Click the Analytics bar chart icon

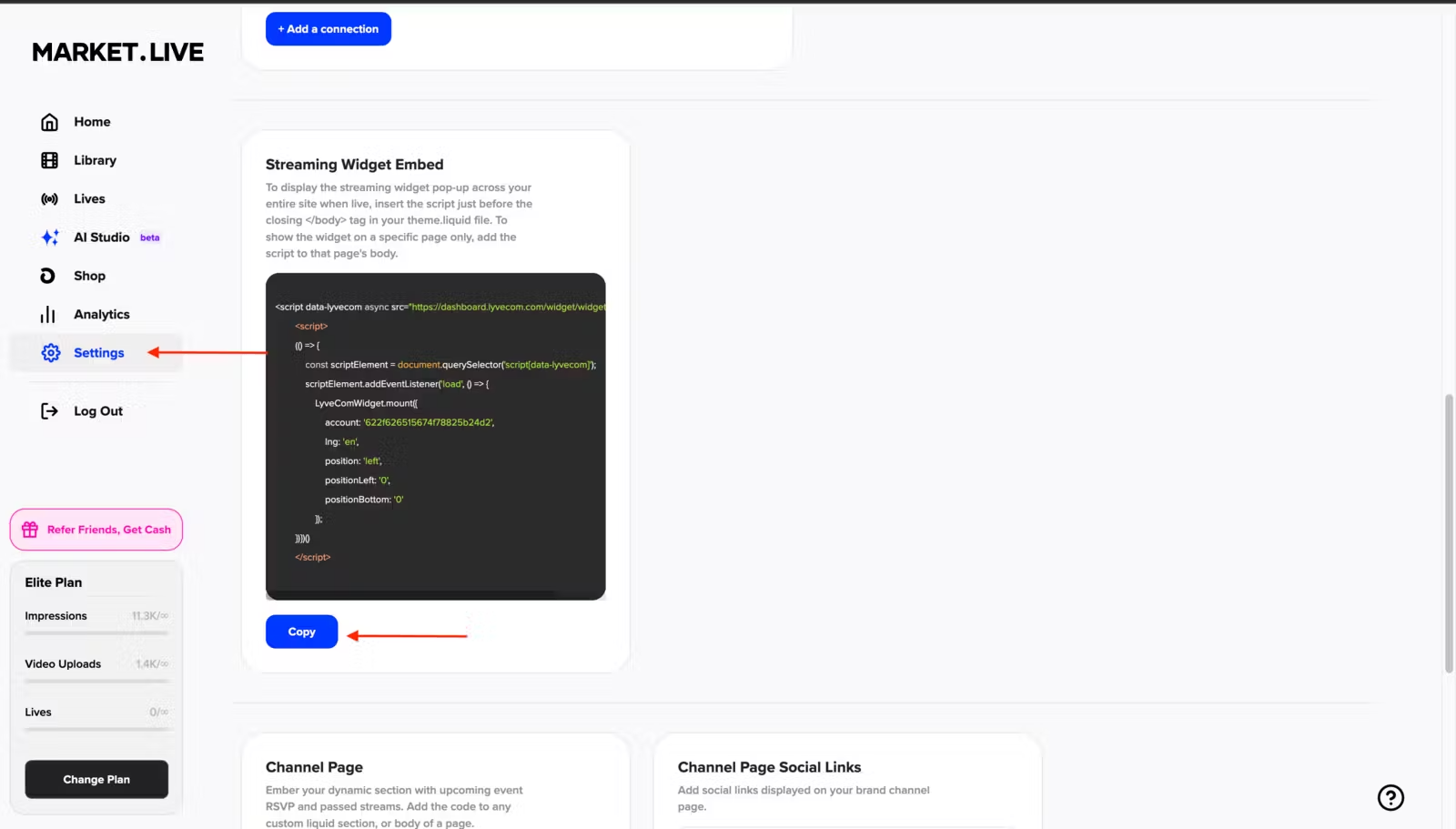[48, 315]
